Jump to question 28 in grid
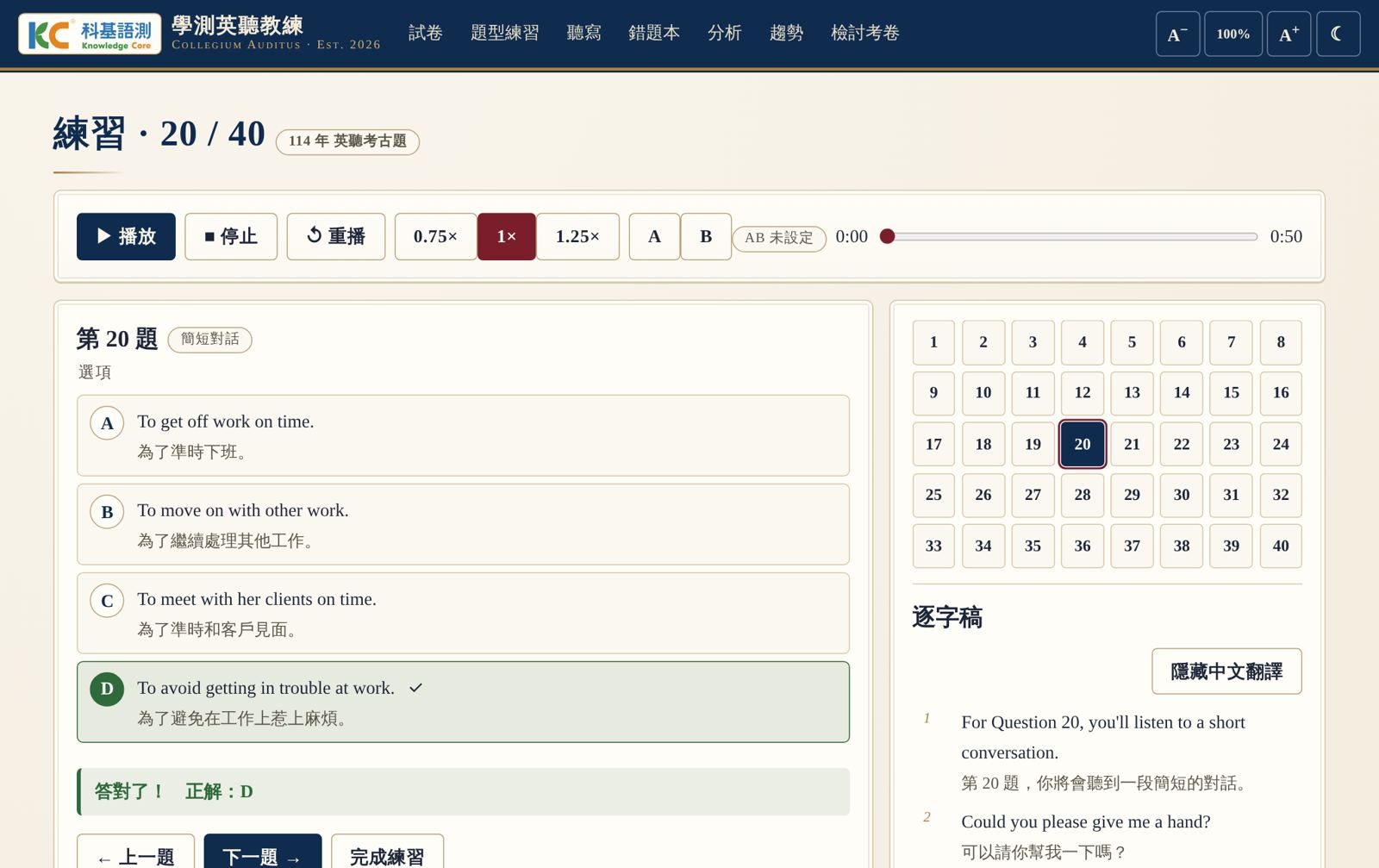Image resolution: width=1379 pixels, height=868 pixels. [1083, 495]
